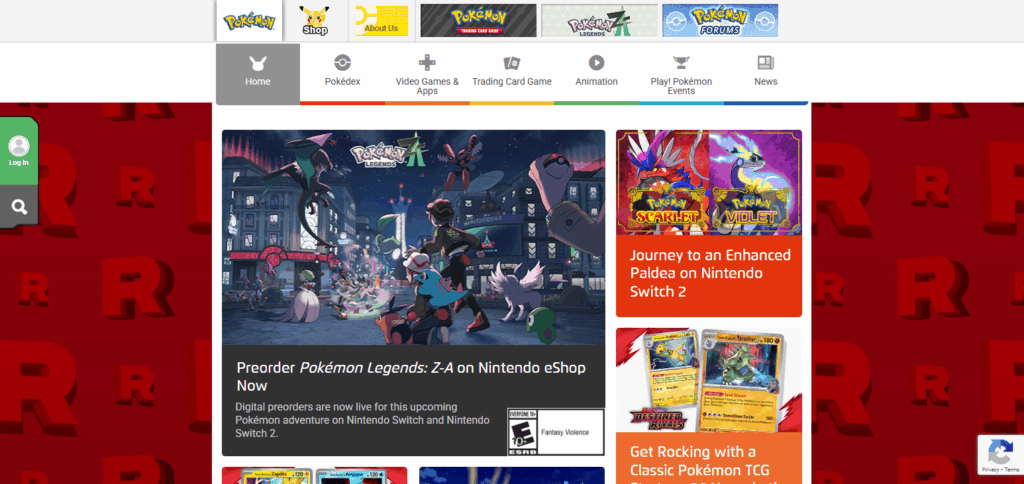Click the News newspaper icon

[x=765, y=63]
